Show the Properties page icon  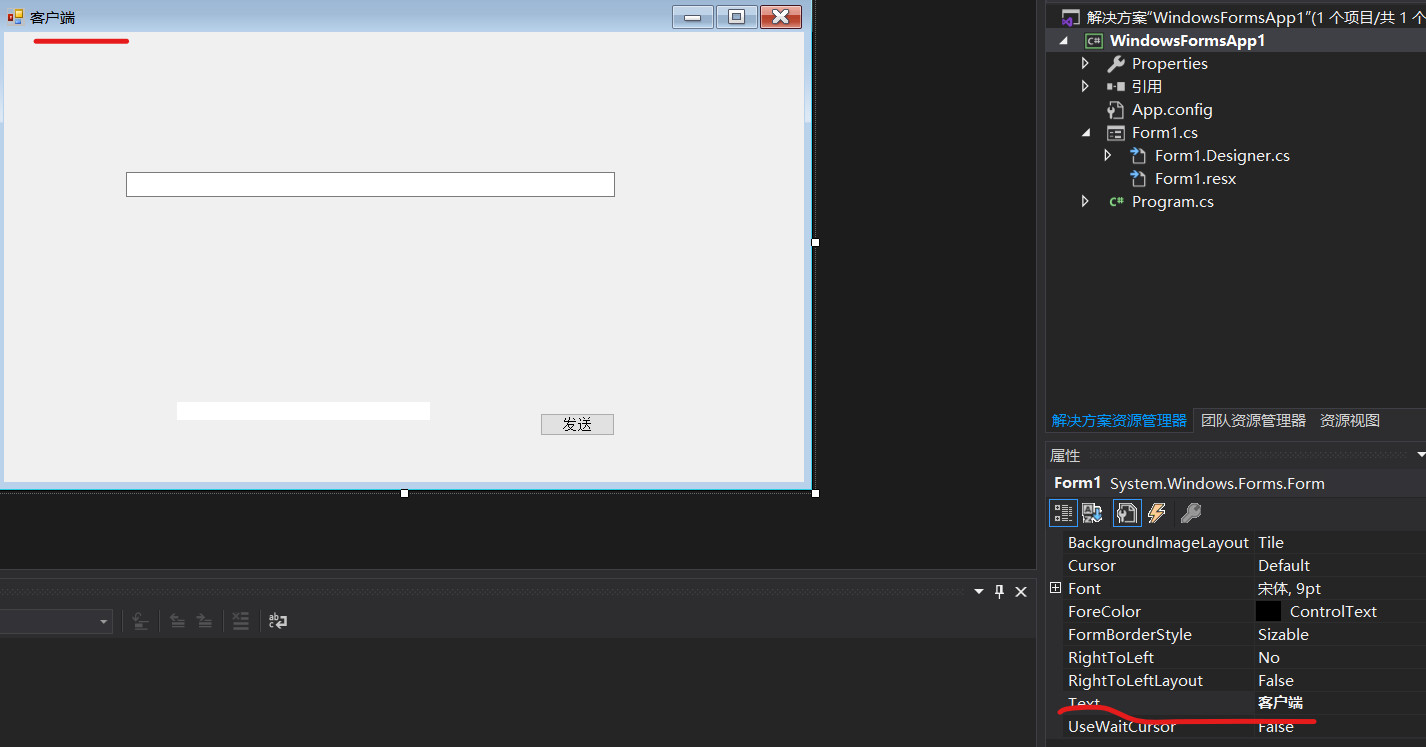point(1127,513)
